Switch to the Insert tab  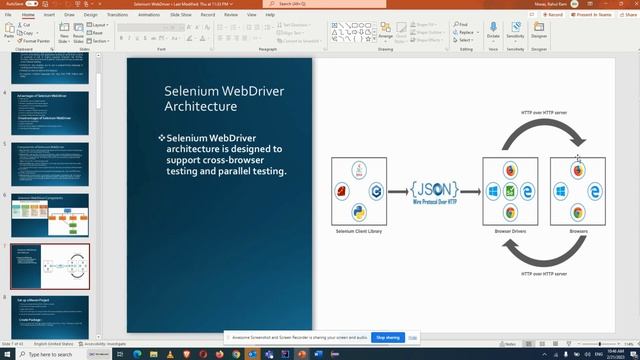point(49,15)
